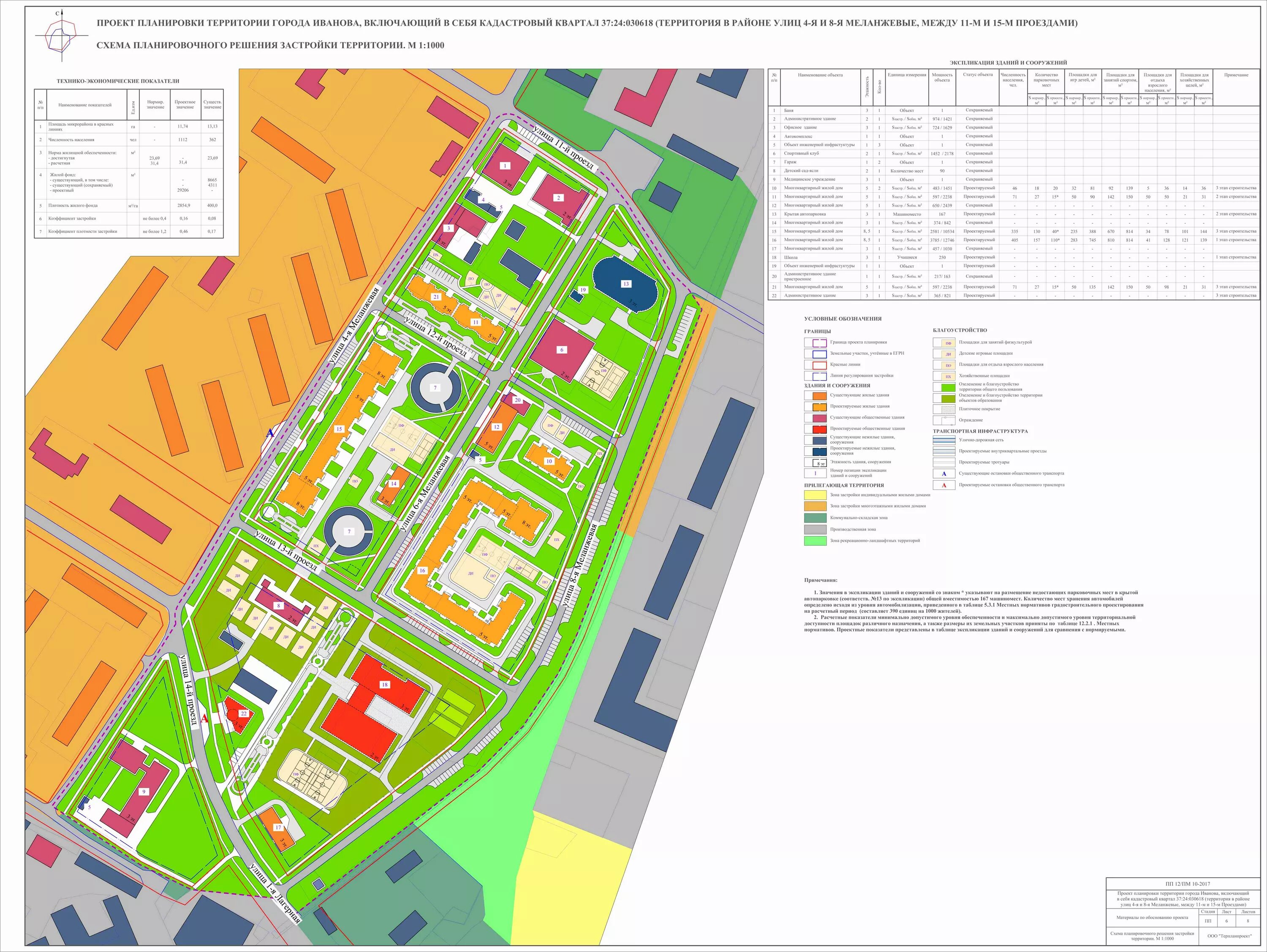Click the red proposed public buildings swatch
The width and height of the screenshot is (1267, 952).
(816, 429)
